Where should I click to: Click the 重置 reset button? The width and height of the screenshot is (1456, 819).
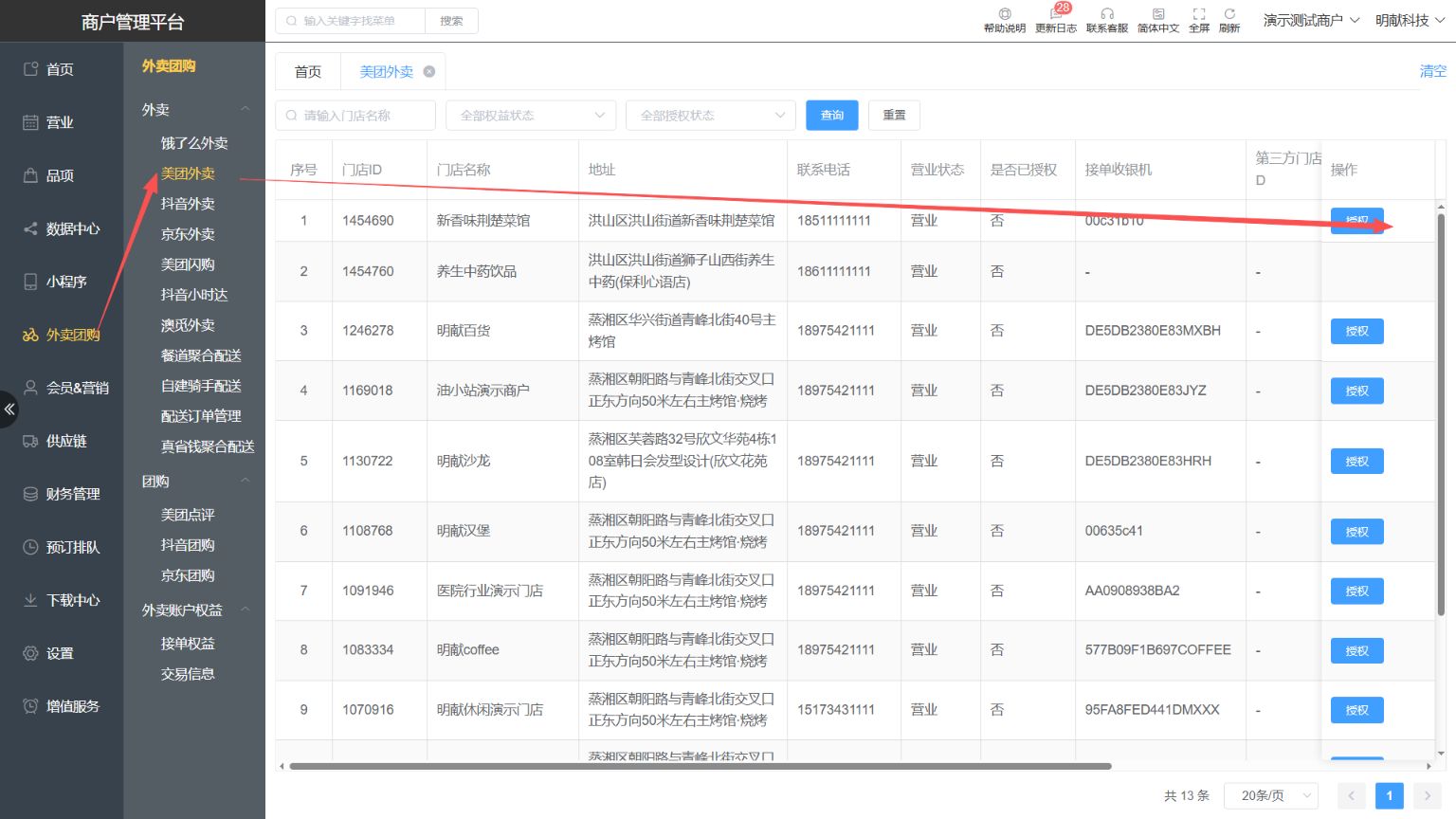click(894, 116)
